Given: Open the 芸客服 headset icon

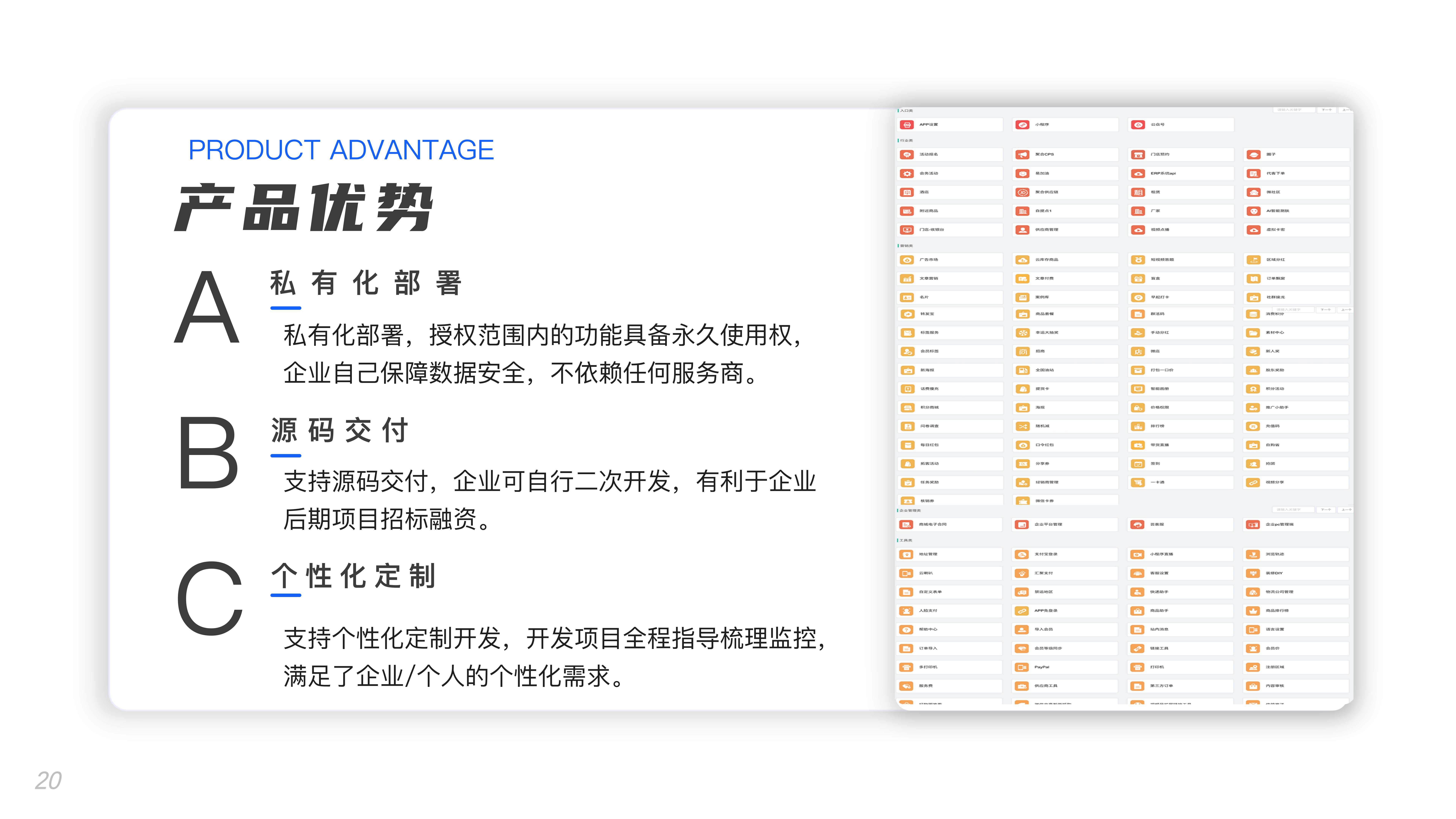Looking at the screenshot, I should [1138, 525].
